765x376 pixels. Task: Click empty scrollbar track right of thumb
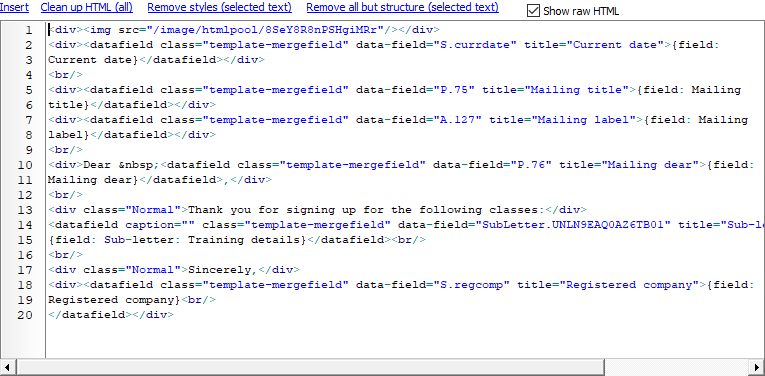676,367
